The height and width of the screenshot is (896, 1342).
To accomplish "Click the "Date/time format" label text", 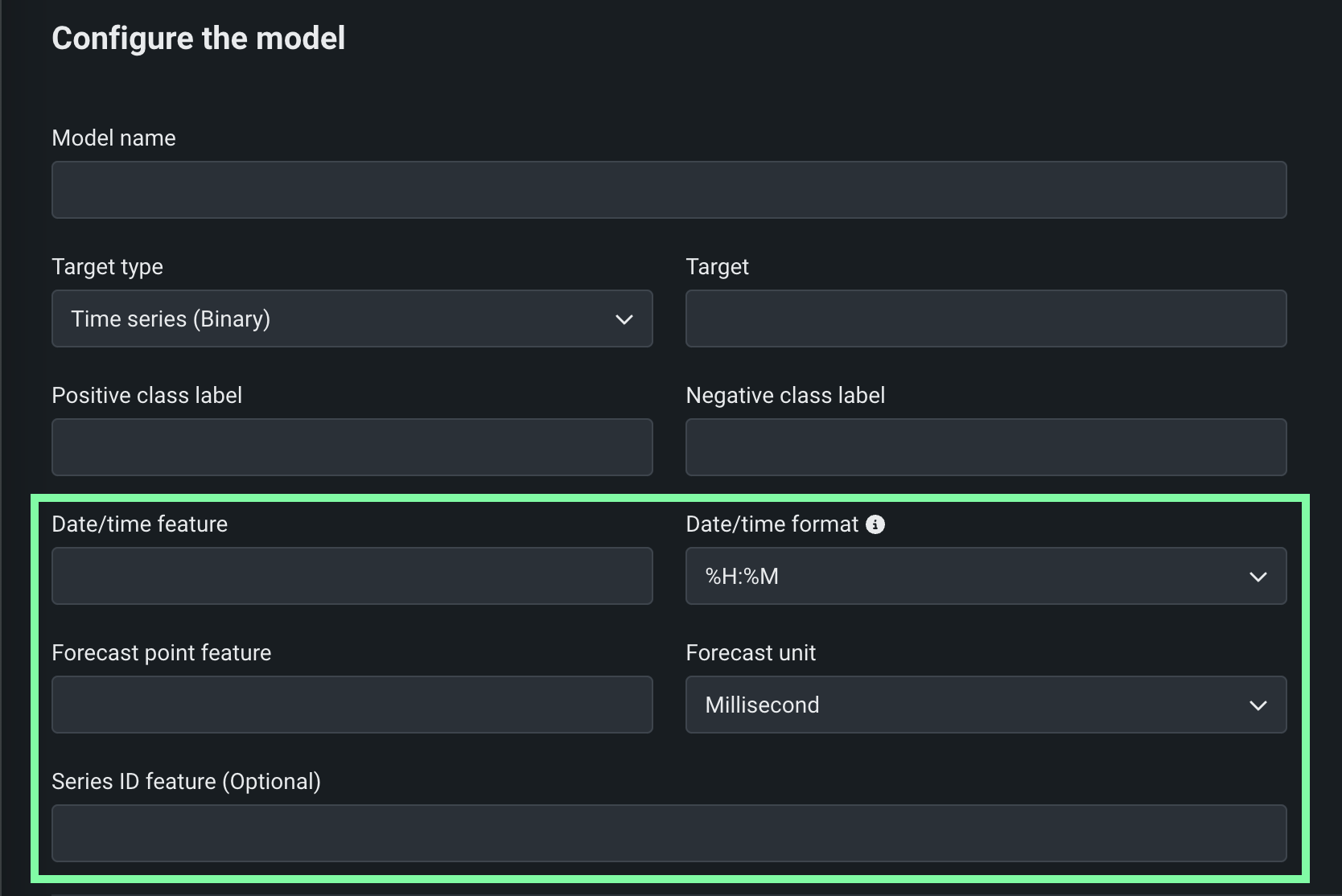I will [772, 524].
